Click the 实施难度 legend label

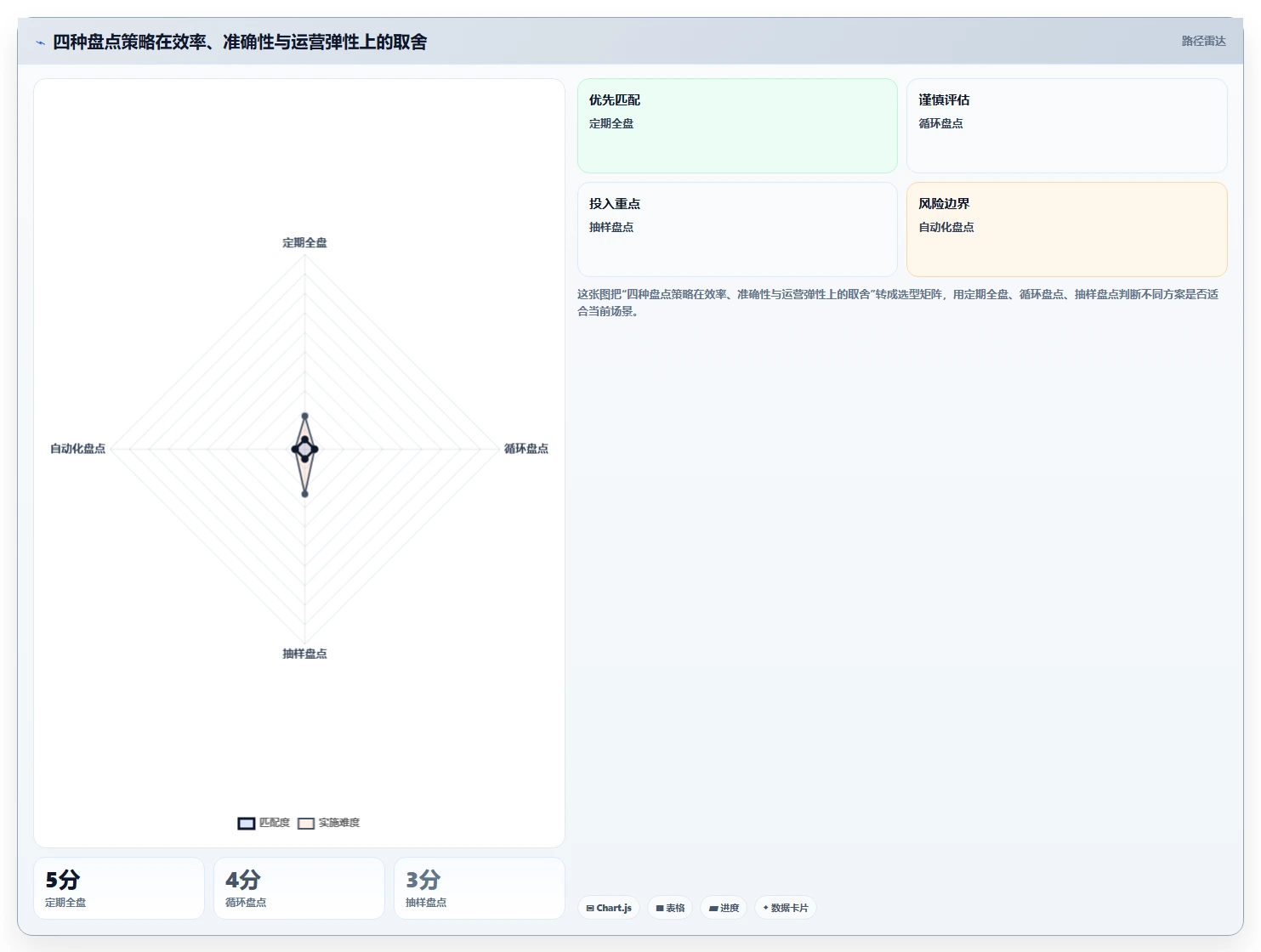(x=339, y=823)
